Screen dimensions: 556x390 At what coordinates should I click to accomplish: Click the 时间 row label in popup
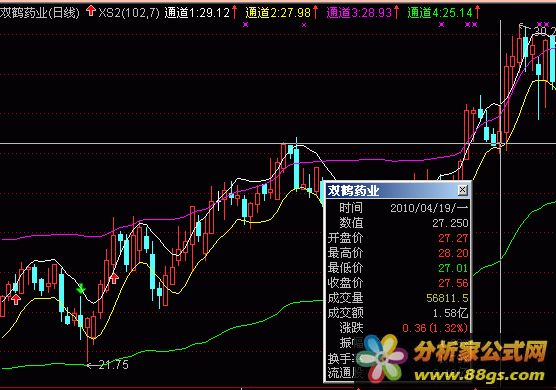point(351,208)
